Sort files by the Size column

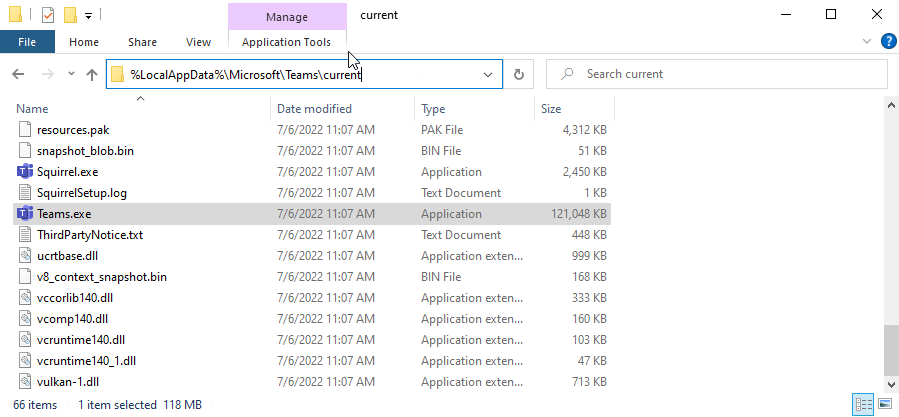click(x=574, y=108)
